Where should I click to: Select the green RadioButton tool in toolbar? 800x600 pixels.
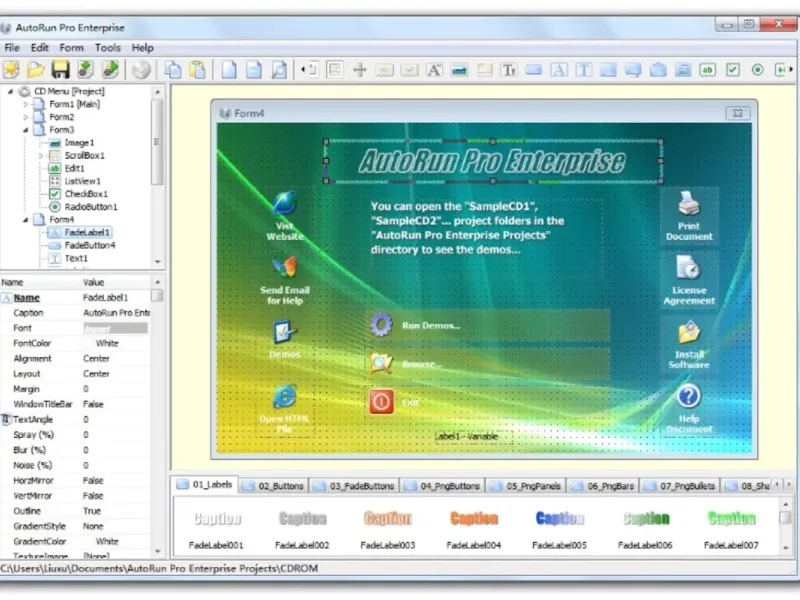pyautogui.click(x=757, y=70)
